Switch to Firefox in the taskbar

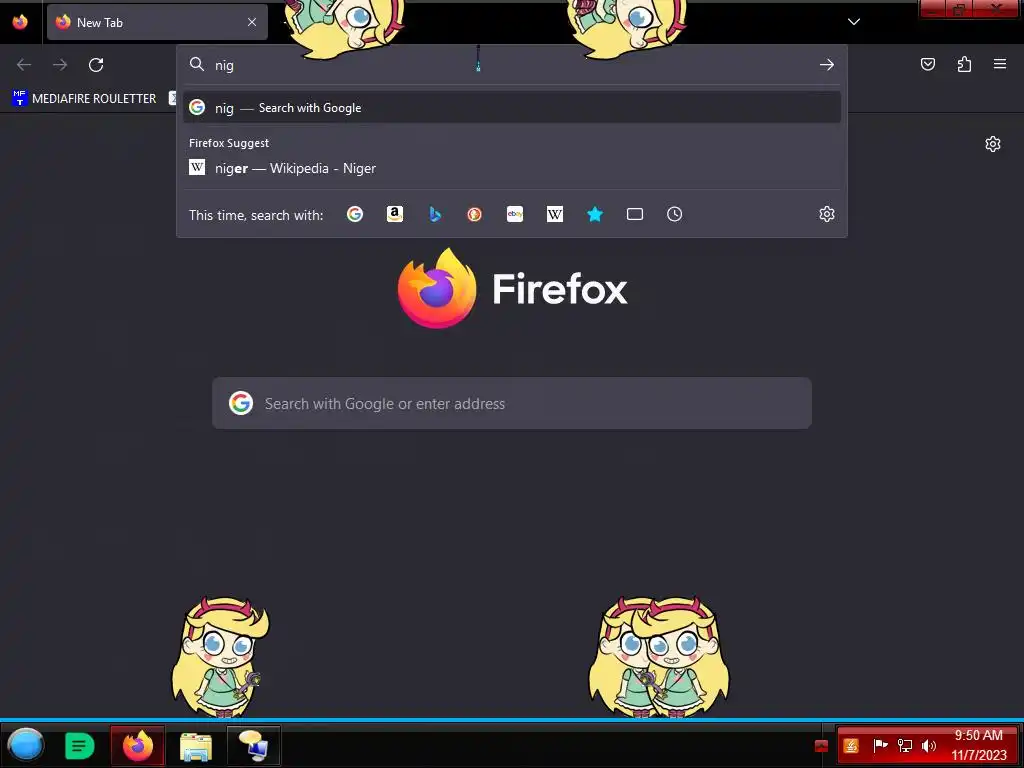138,745
